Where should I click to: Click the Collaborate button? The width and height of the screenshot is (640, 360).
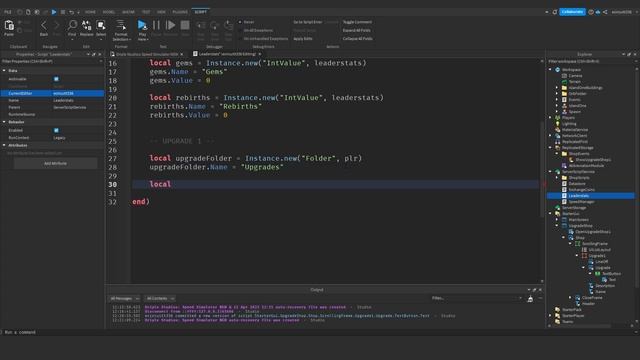click(x=572, y=12)
